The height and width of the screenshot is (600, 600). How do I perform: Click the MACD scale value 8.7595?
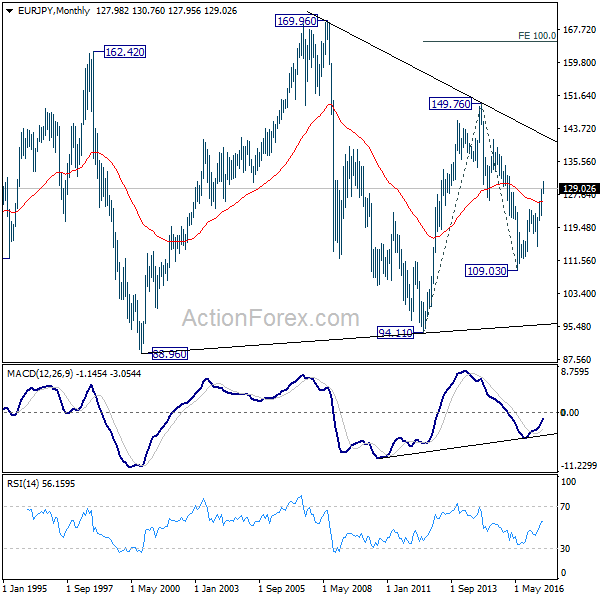coord(575,372)
